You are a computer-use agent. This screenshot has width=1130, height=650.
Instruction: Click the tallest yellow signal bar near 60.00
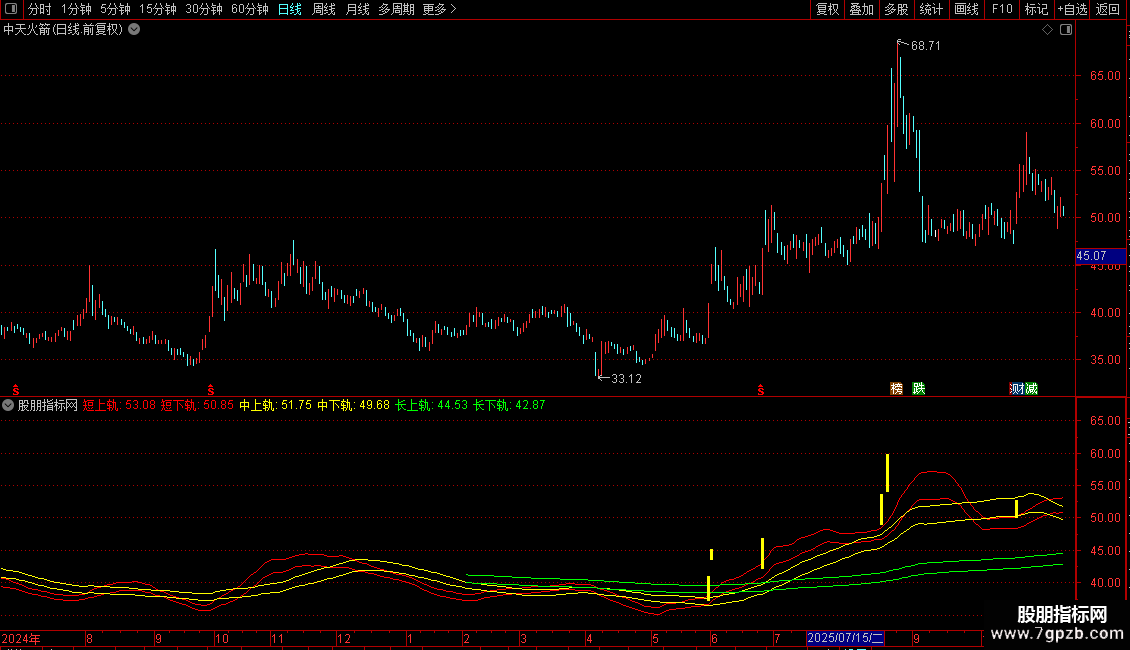tap(887, 473)
